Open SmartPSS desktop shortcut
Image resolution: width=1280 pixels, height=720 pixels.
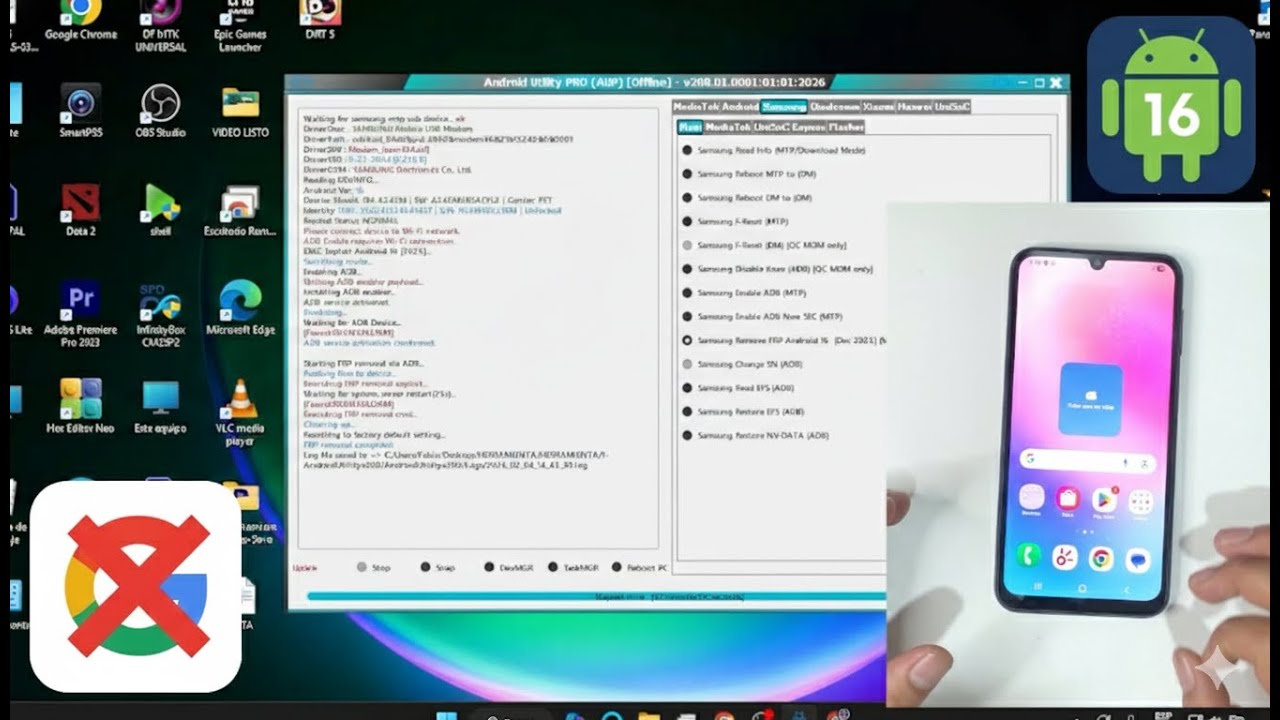tap(80, 111)
